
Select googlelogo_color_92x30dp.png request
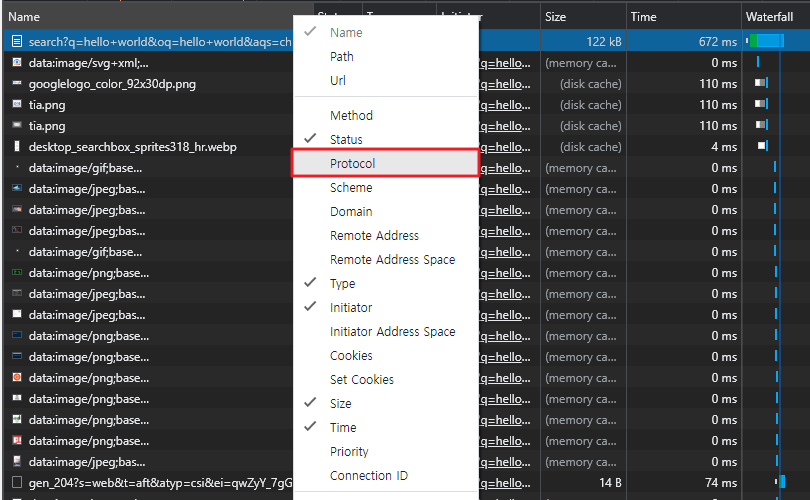[x=112, y=84]
